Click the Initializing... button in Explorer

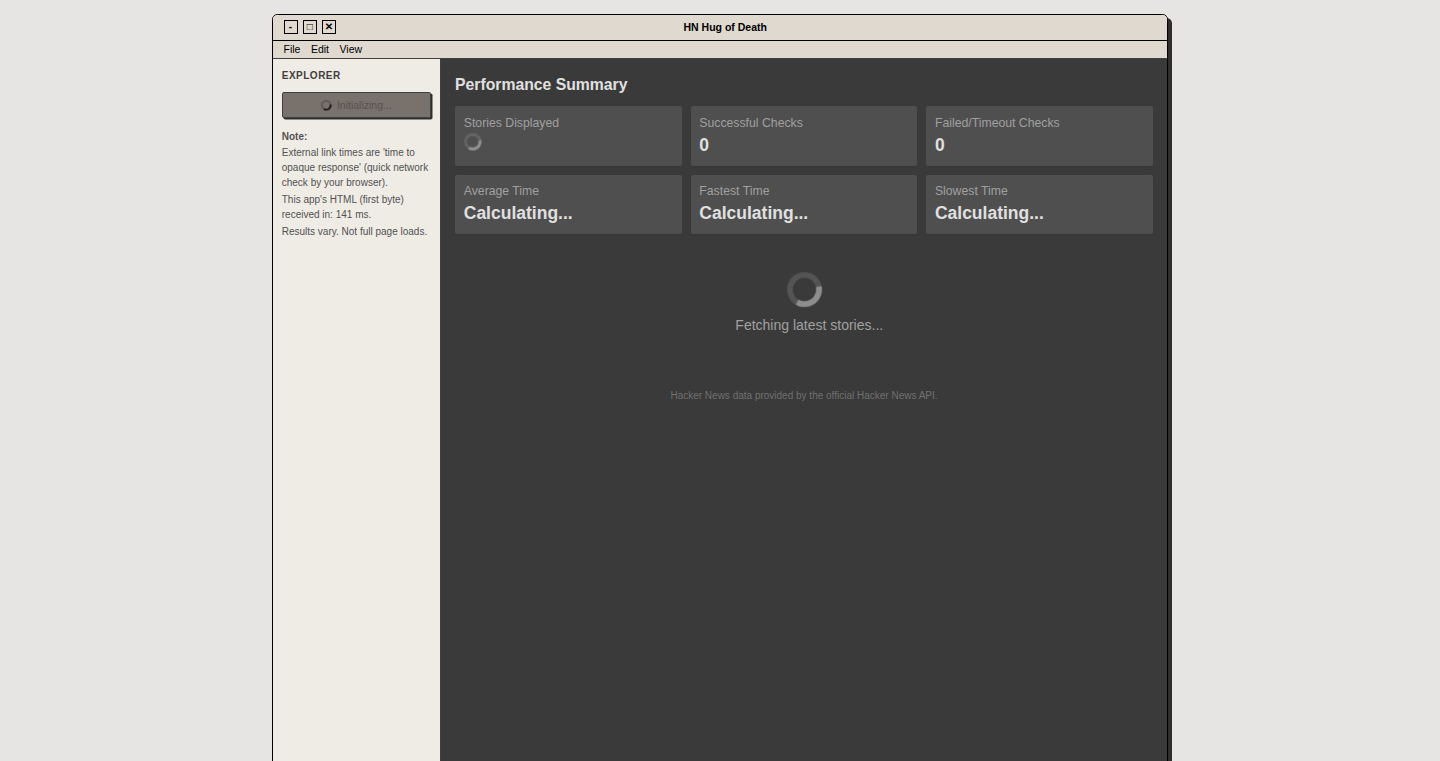pyautogui.click(x=356, y=105)
